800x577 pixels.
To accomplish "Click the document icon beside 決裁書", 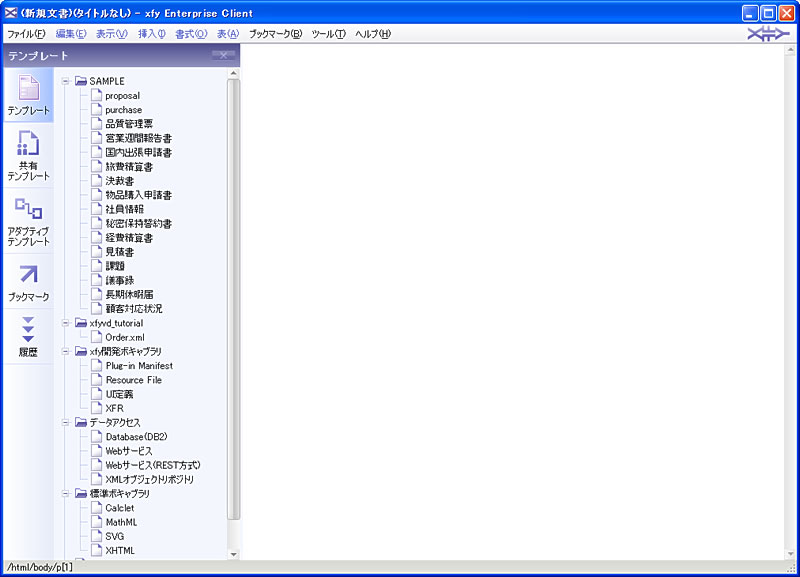I will coord(97,180).
